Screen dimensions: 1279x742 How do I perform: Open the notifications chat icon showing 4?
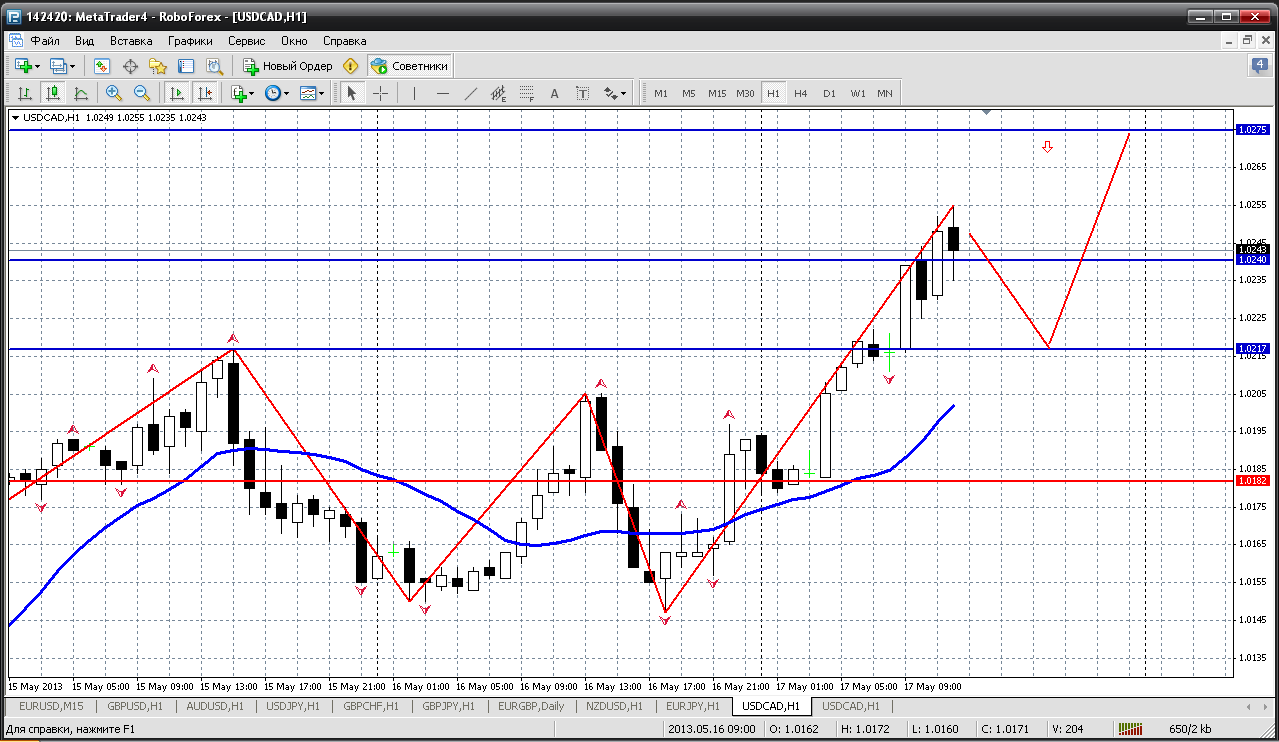pos(1260,66)
